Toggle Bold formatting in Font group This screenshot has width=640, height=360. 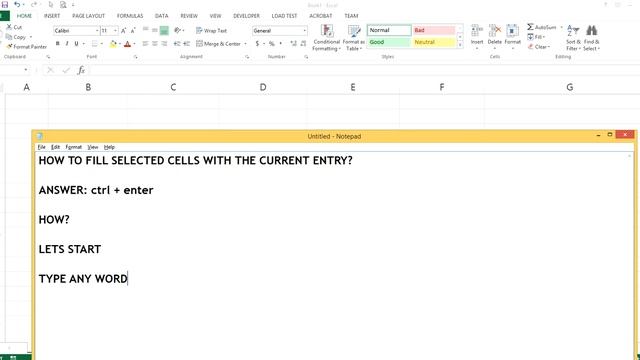click(x=58, y=43)
